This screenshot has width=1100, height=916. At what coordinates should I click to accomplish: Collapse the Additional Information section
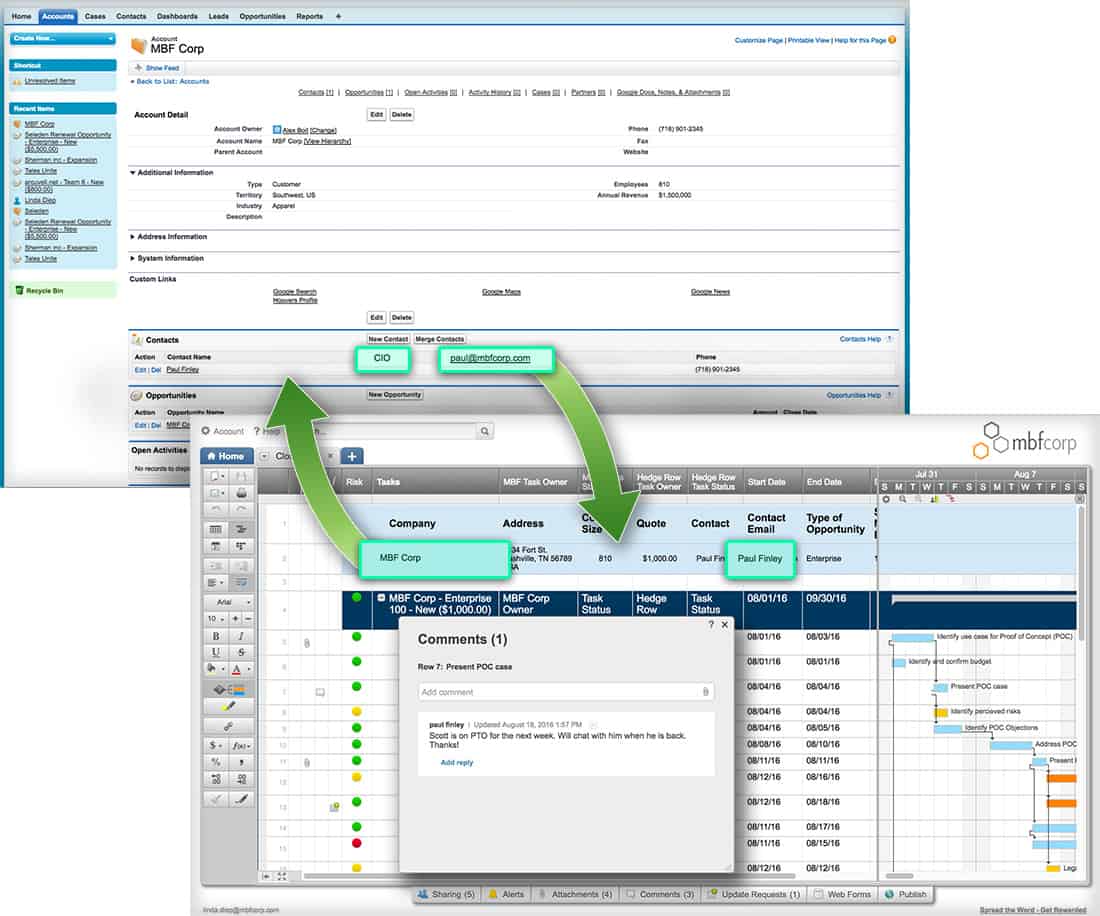[x=133, y=173]
